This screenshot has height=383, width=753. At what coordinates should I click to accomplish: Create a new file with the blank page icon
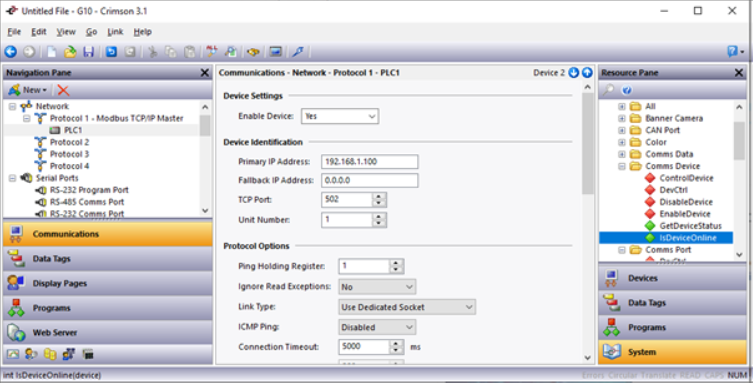[51, 52]
